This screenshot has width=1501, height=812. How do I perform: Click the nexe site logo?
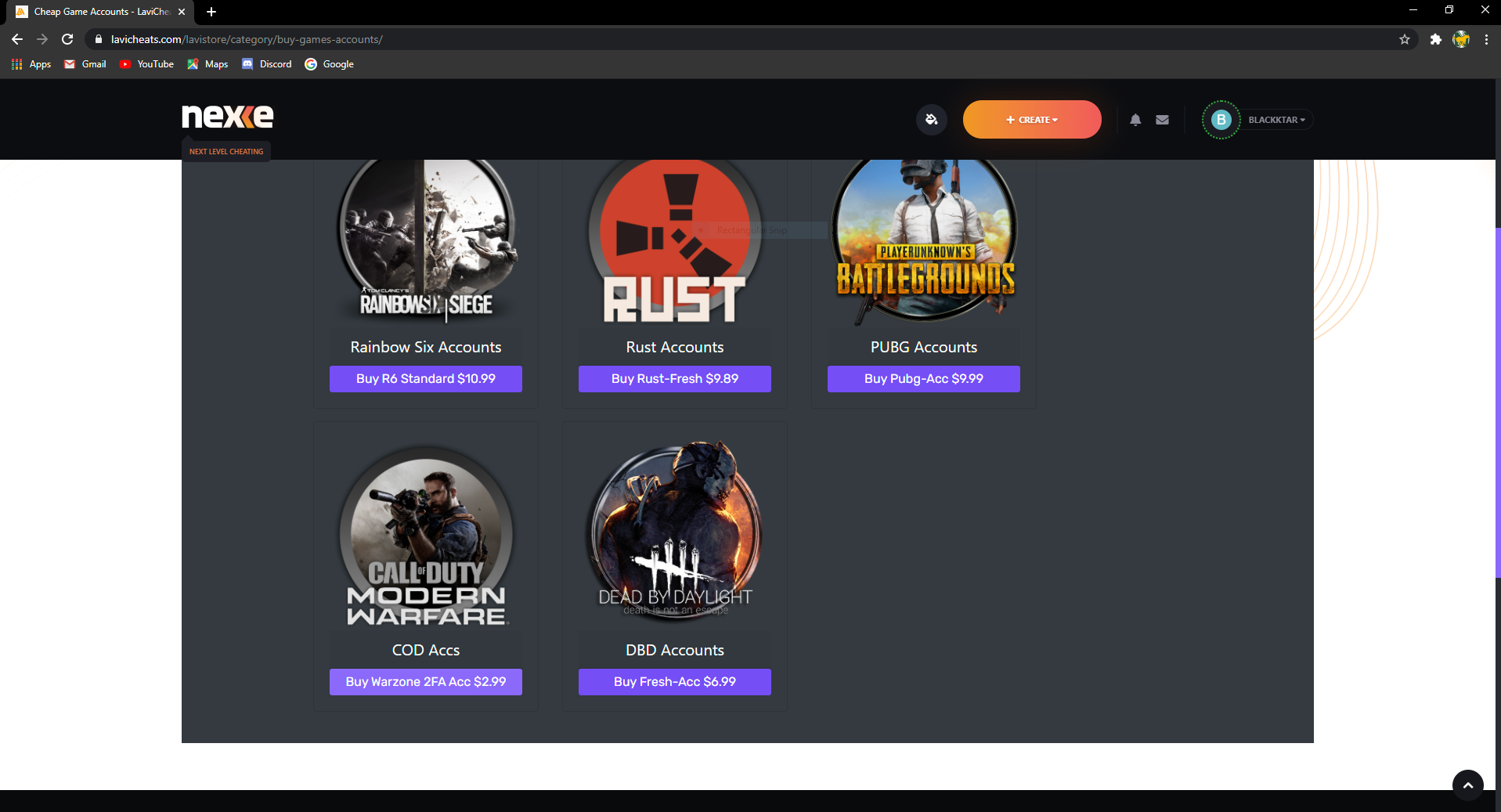coord(228,117)
